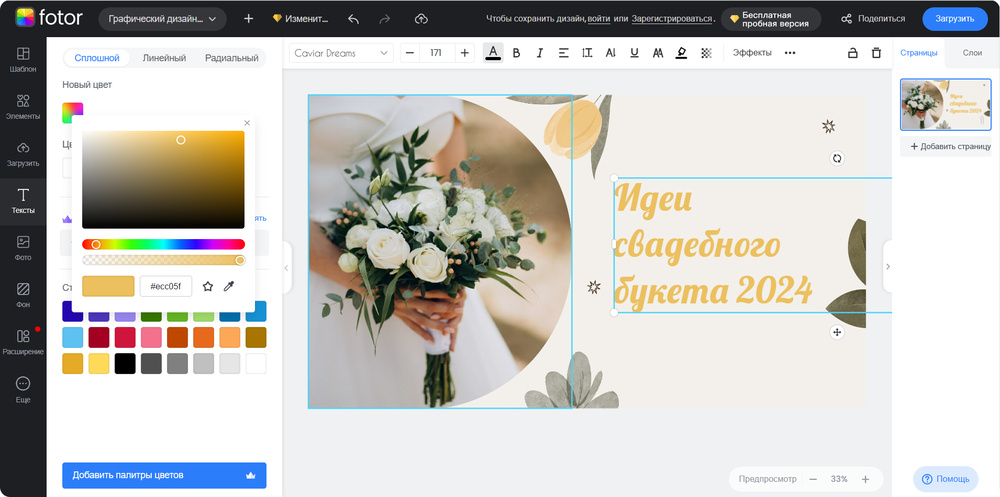This screenshot has width=1000, height=497.
Task: Click the войти sign-in link
Action: pos(599,19)
